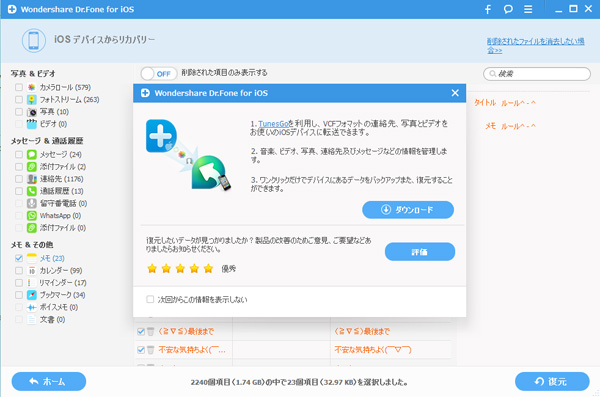Open the TunesGo link in dialog
This screenshot has height=397, width=600.
(273, 124)
